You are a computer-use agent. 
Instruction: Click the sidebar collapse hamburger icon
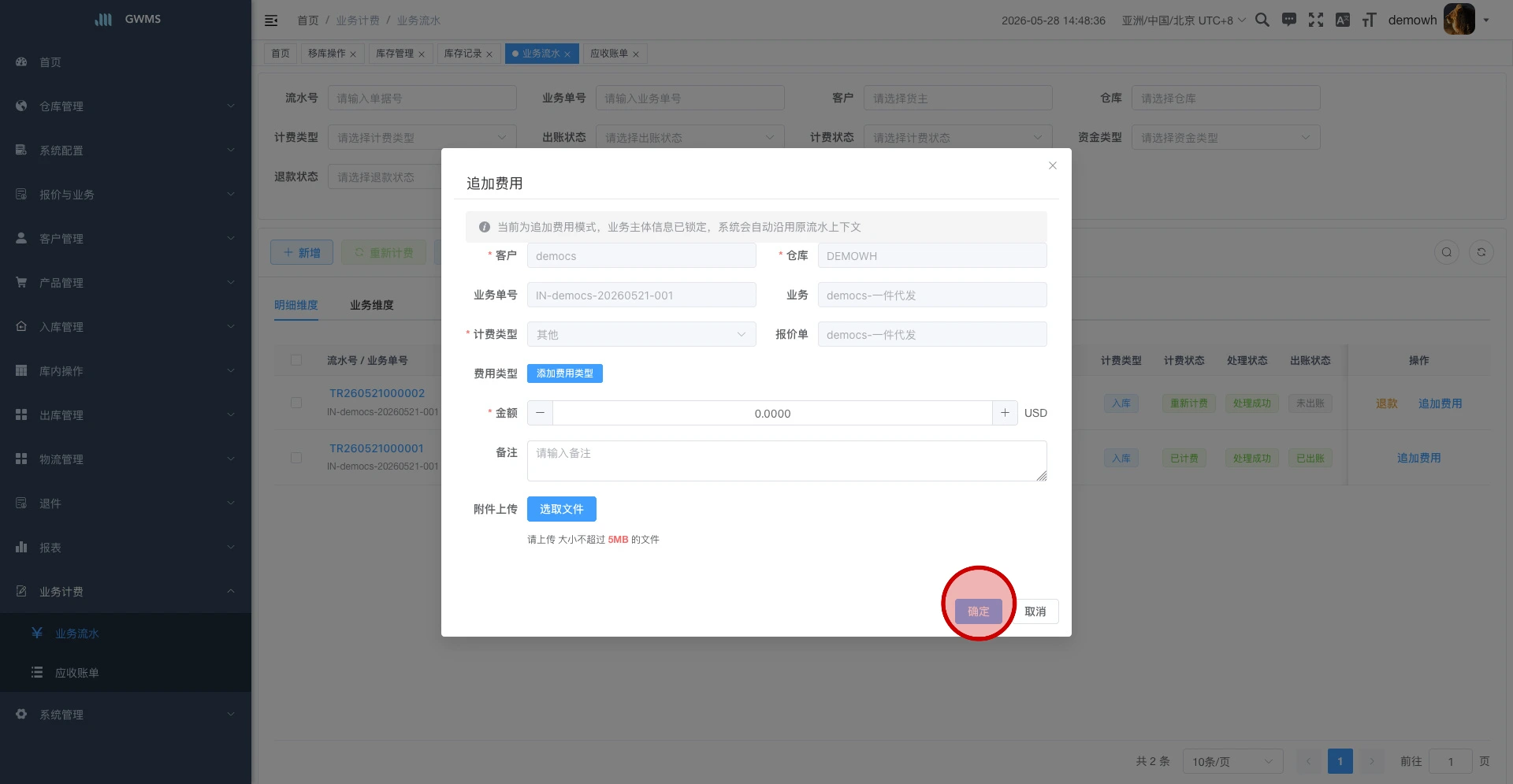(271, 20)
